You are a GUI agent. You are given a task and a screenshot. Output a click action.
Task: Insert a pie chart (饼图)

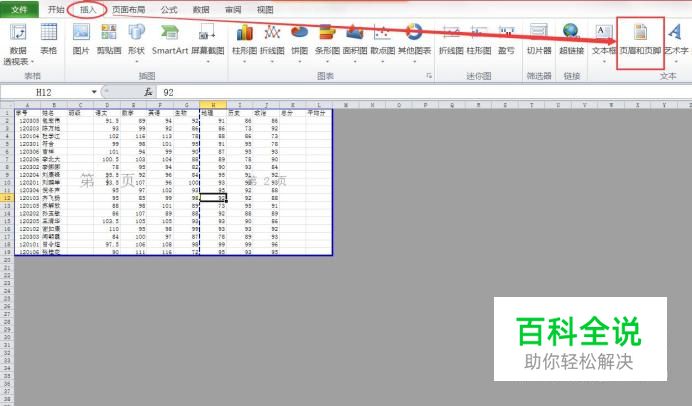[300, 43]
